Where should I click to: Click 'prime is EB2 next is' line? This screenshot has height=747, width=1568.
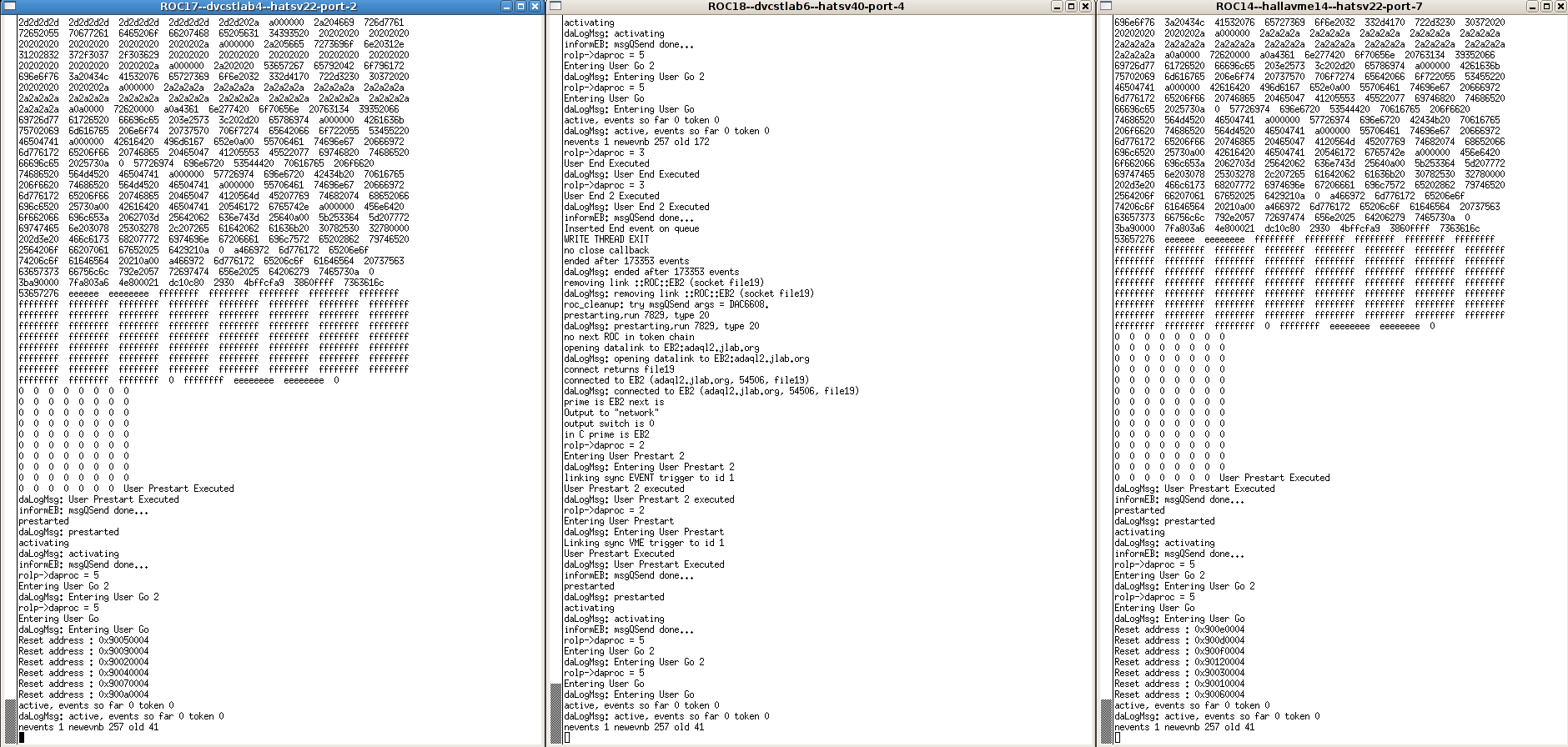pyautogui.click(x=614, y=402)
